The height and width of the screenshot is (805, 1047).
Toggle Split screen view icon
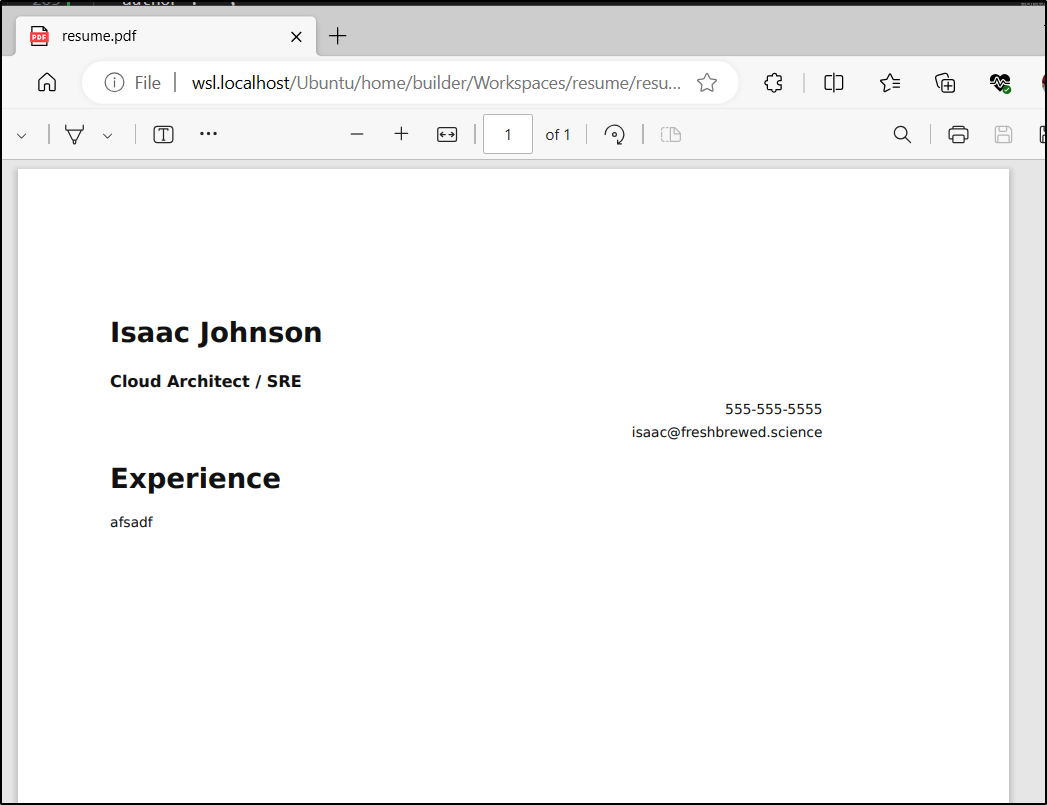coord(833,83)
